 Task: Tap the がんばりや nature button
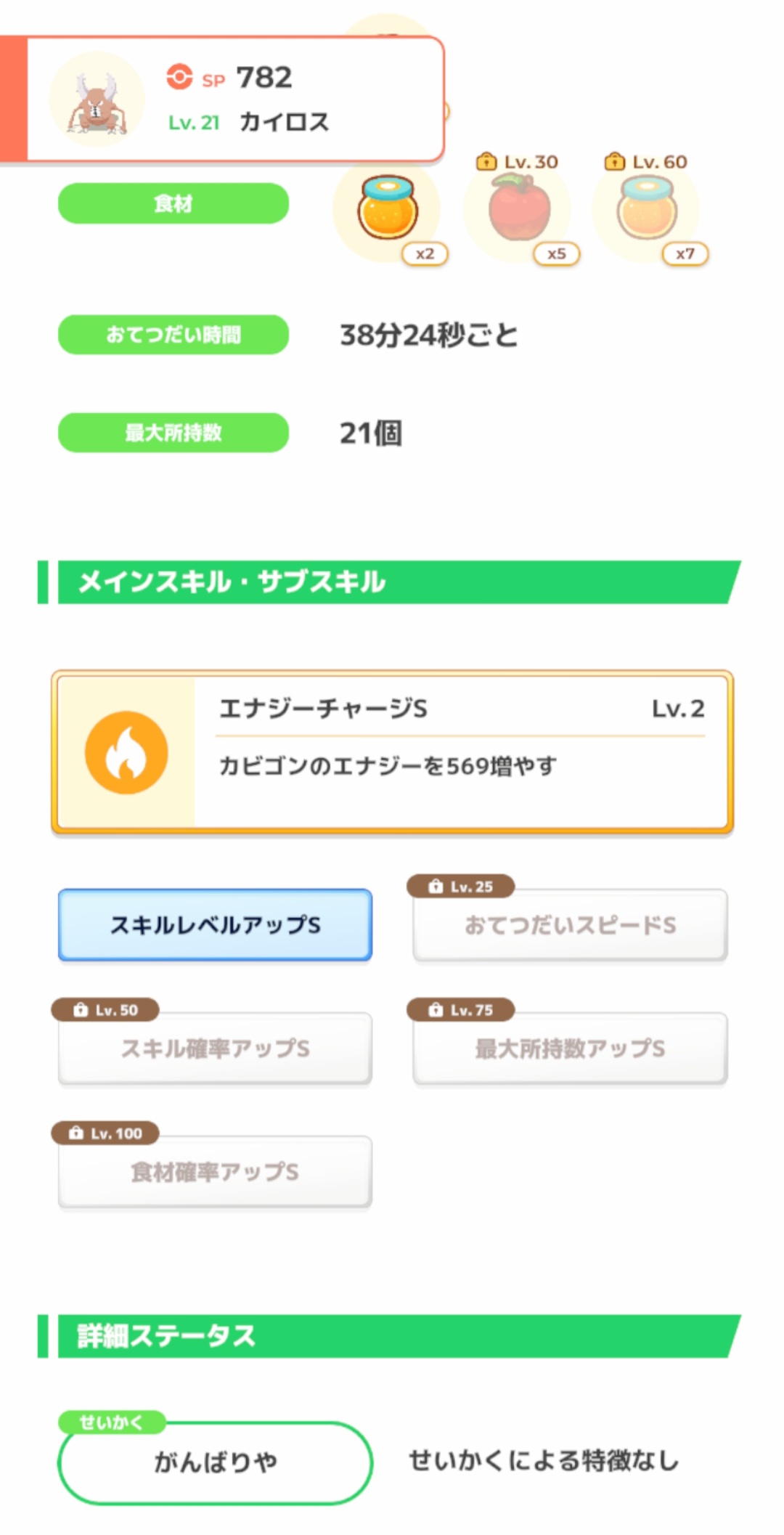point(215,1462)
